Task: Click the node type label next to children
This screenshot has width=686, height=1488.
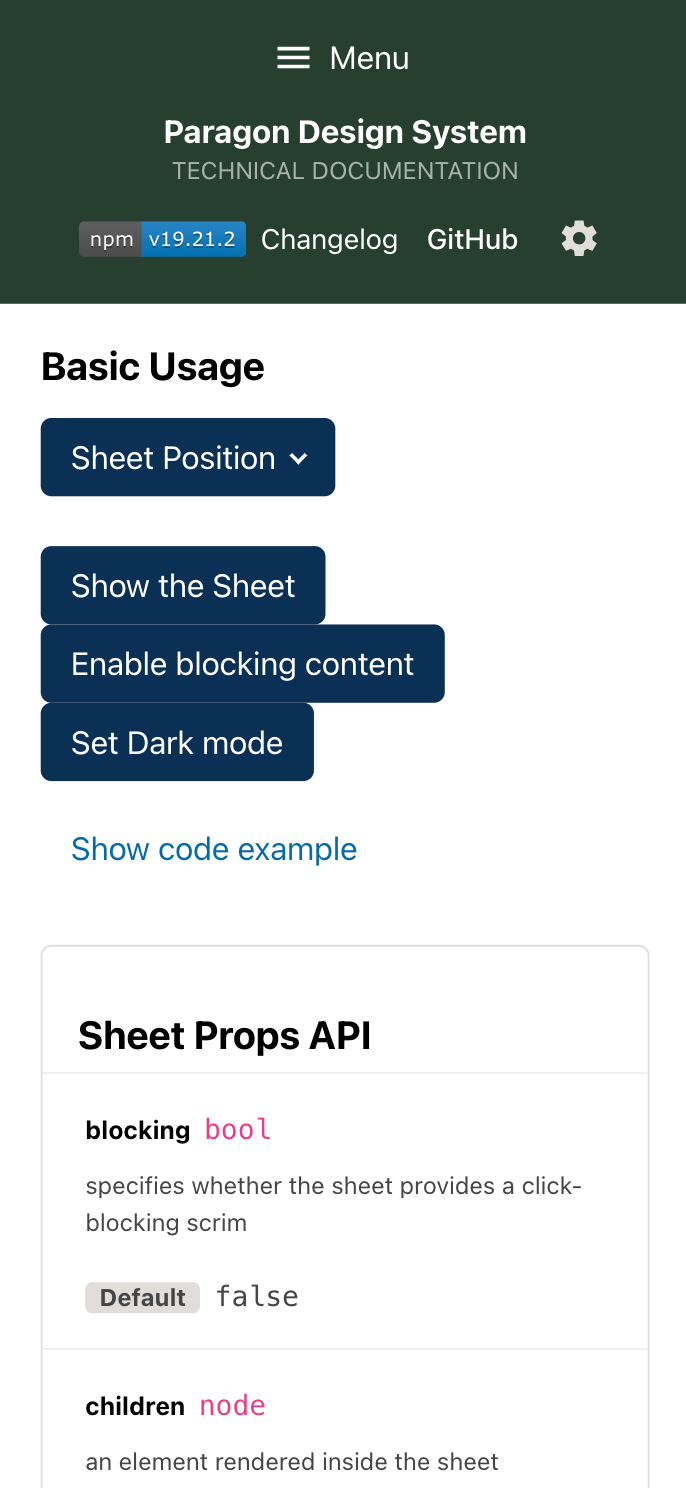Action: pos(232,1405)
